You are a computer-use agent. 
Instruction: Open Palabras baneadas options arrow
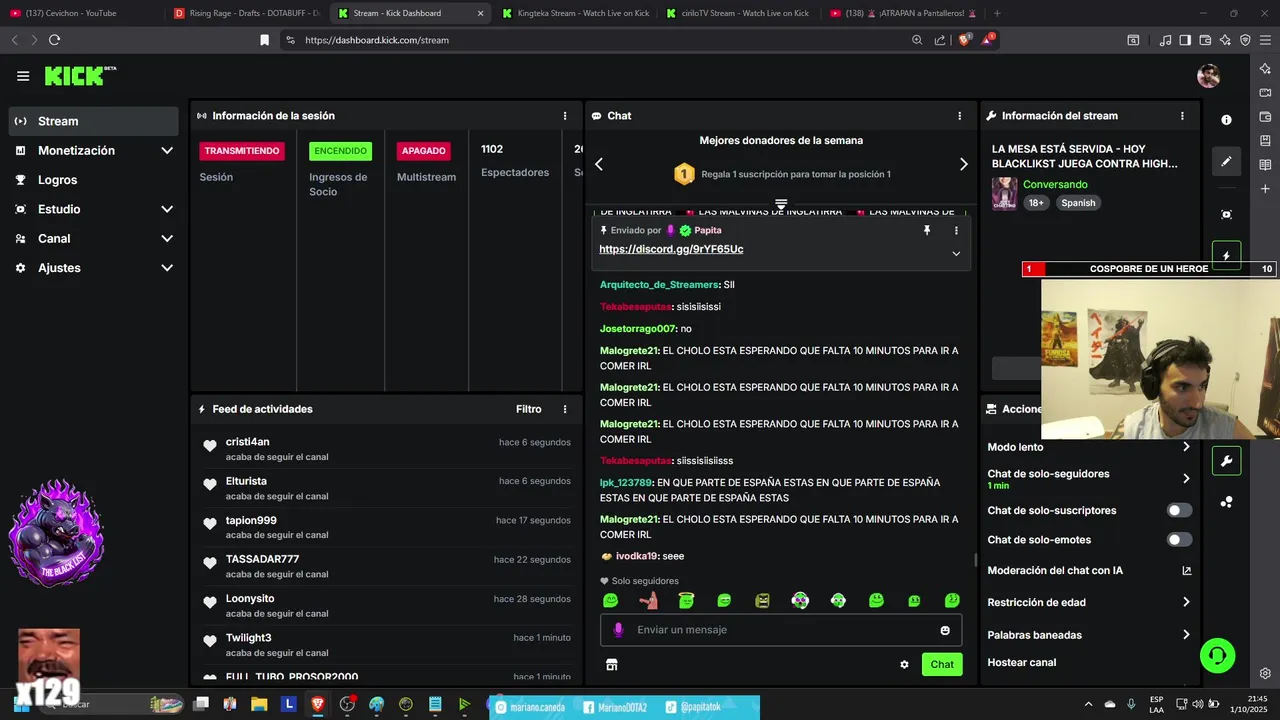1186,635
